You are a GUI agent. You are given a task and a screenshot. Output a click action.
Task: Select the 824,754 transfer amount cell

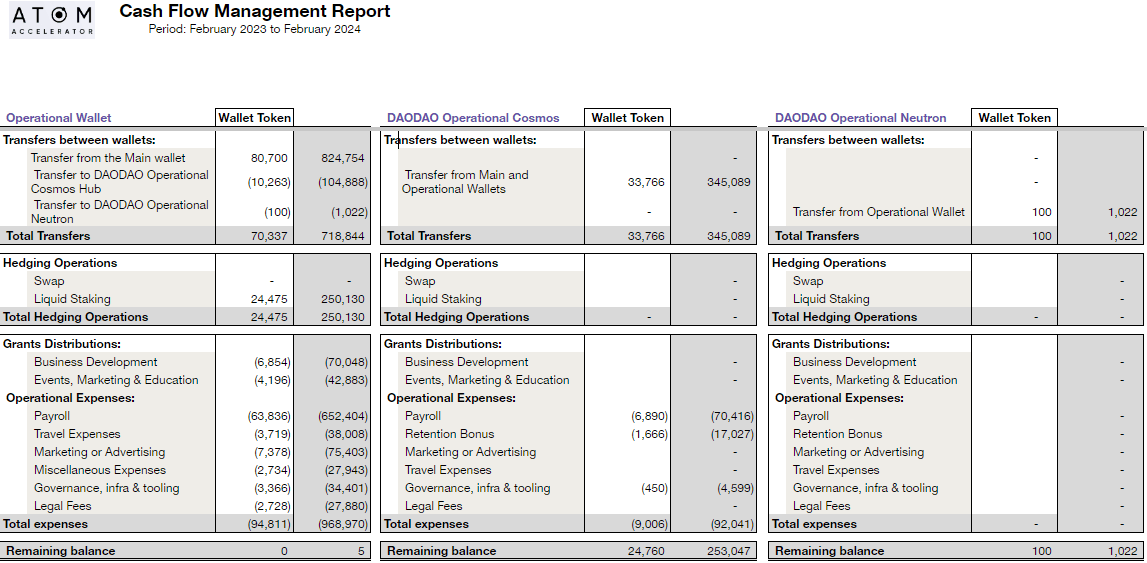(343, 158)
